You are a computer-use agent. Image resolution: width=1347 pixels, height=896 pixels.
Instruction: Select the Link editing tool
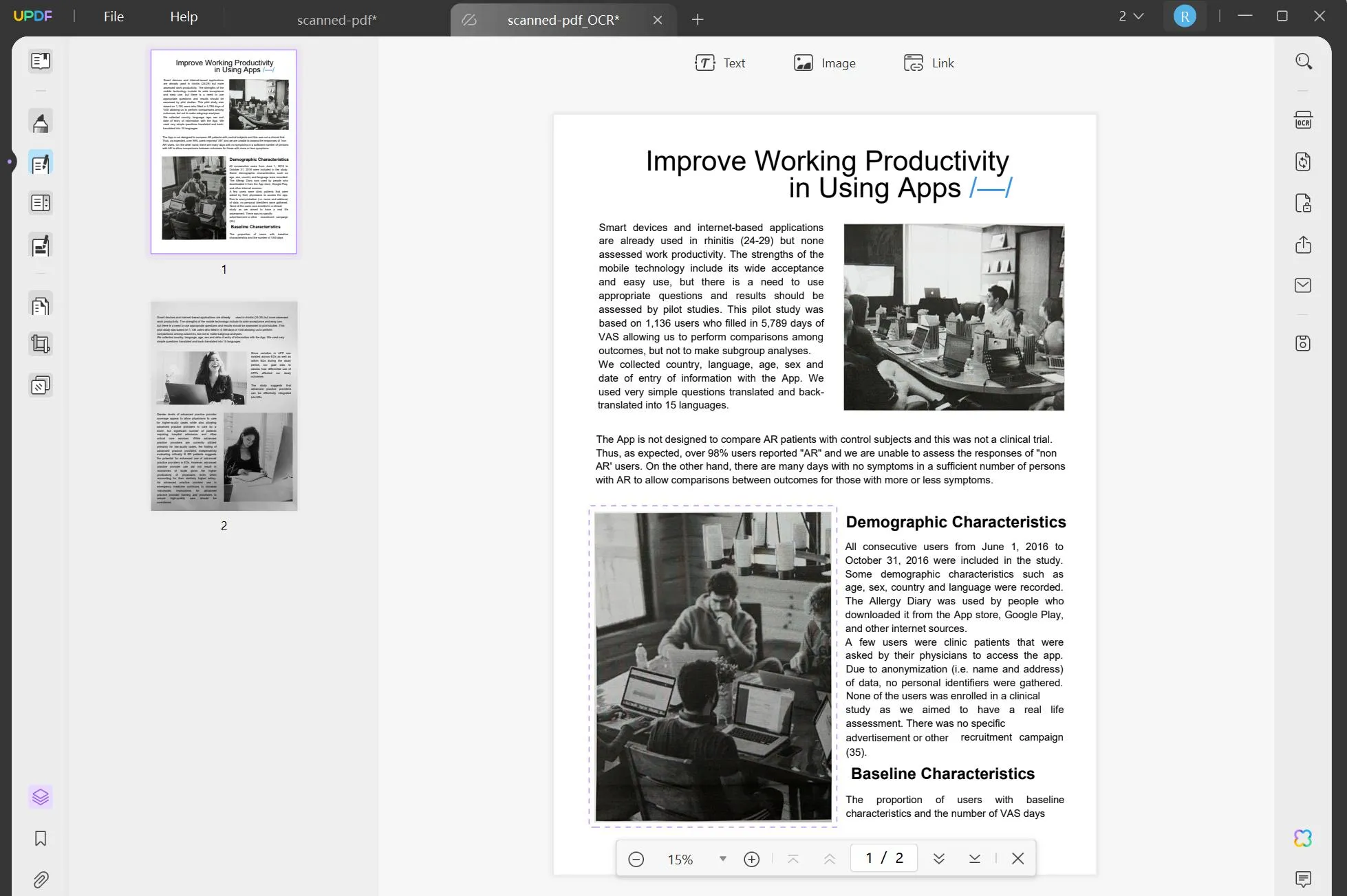928,62
